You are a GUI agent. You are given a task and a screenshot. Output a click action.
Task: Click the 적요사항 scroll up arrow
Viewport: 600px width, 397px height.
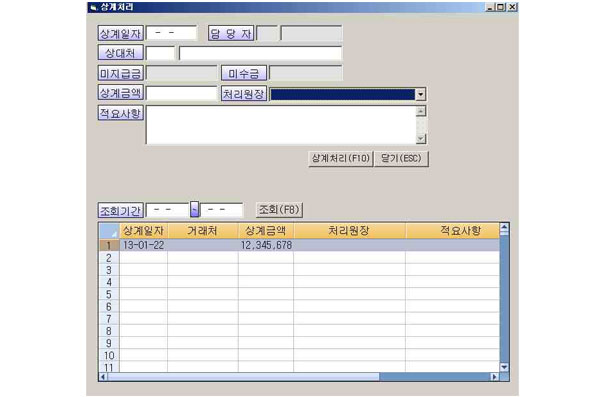click(421, 111)
